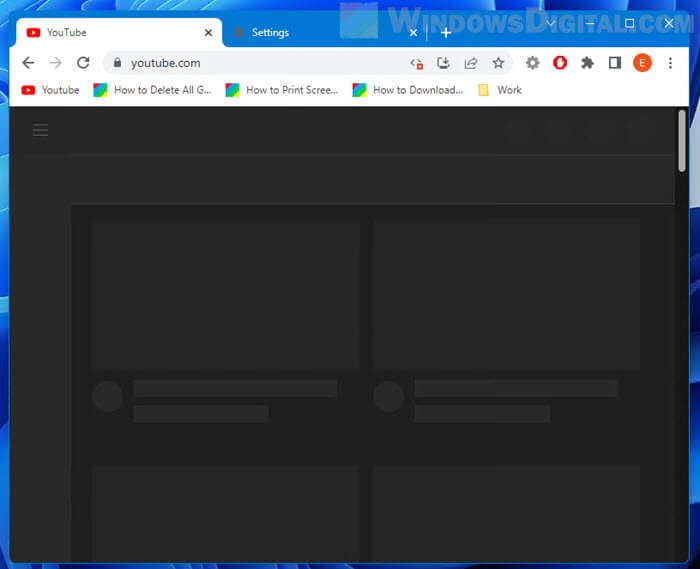700x569 pixels.
Task: Click the share this page icon
Action: (x=471, y=63)
